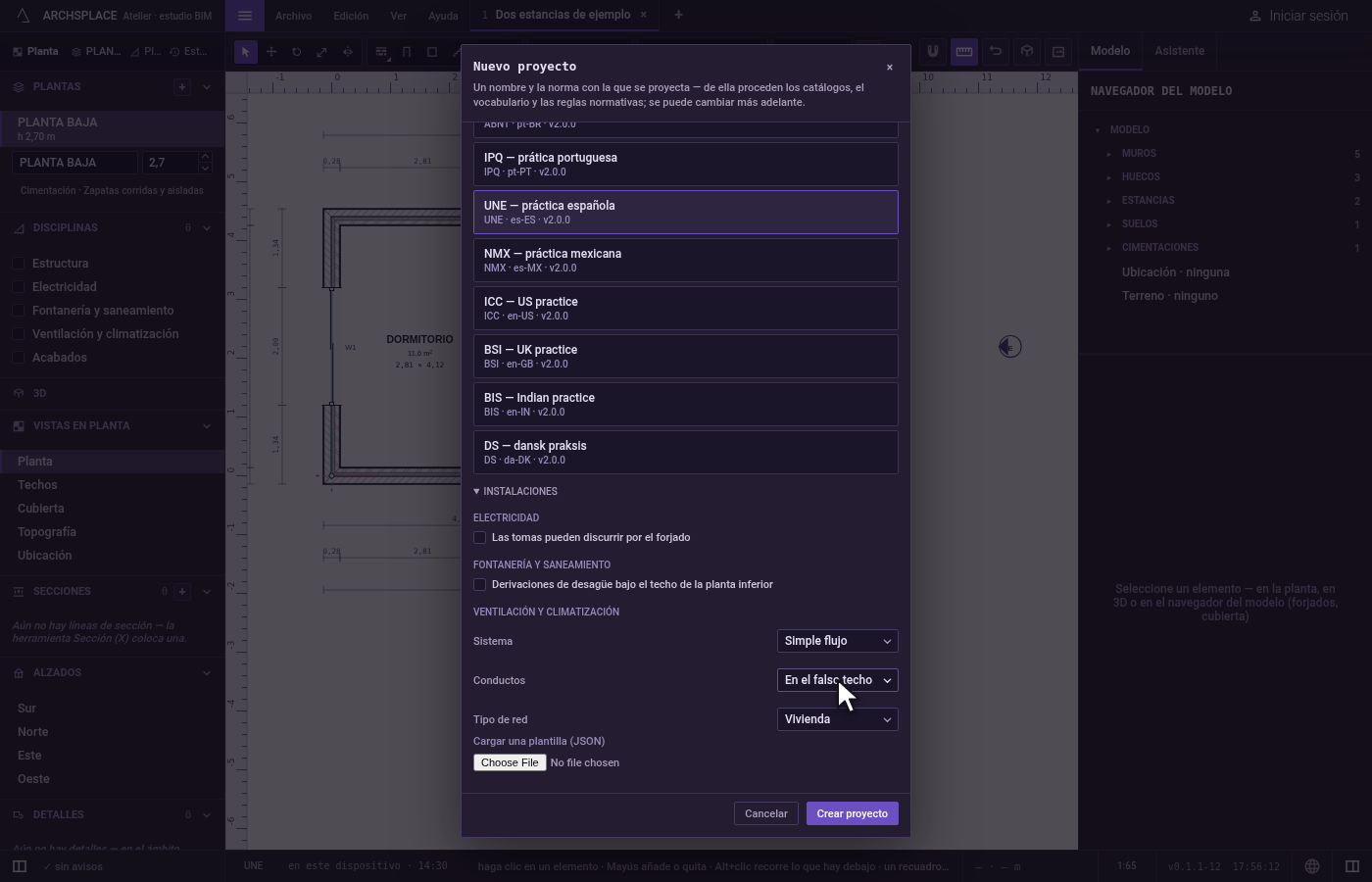
Task: Open the hamburger main menu
Action: click(245, 16)
